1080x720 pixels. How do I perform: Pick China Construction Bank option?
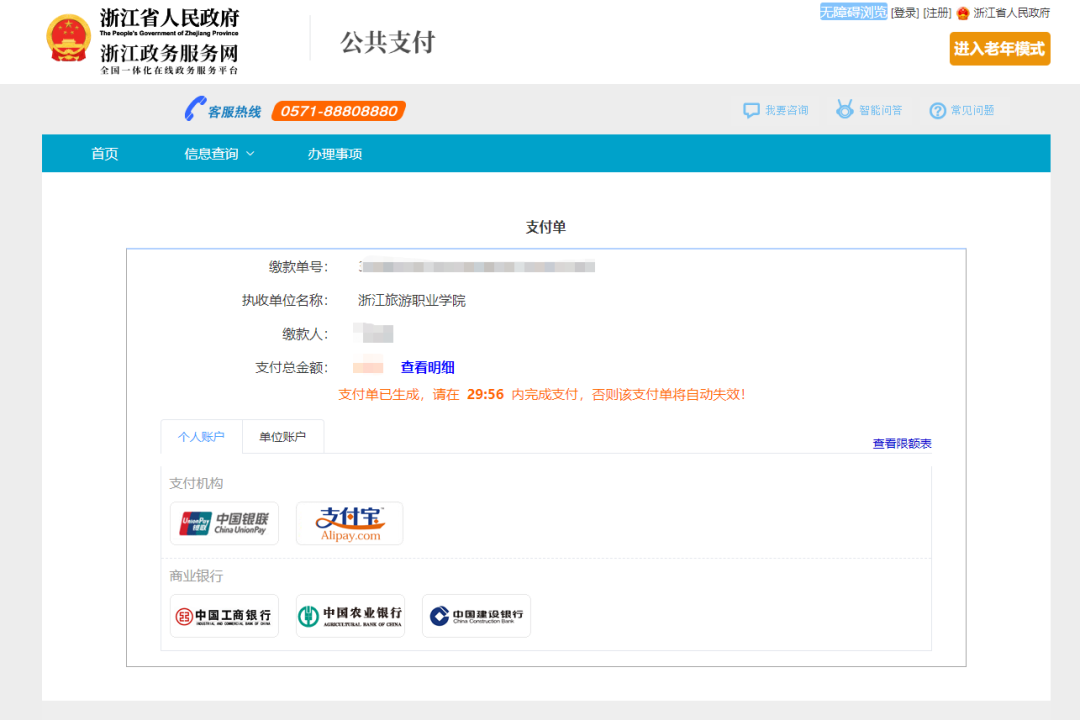[476, 616]
